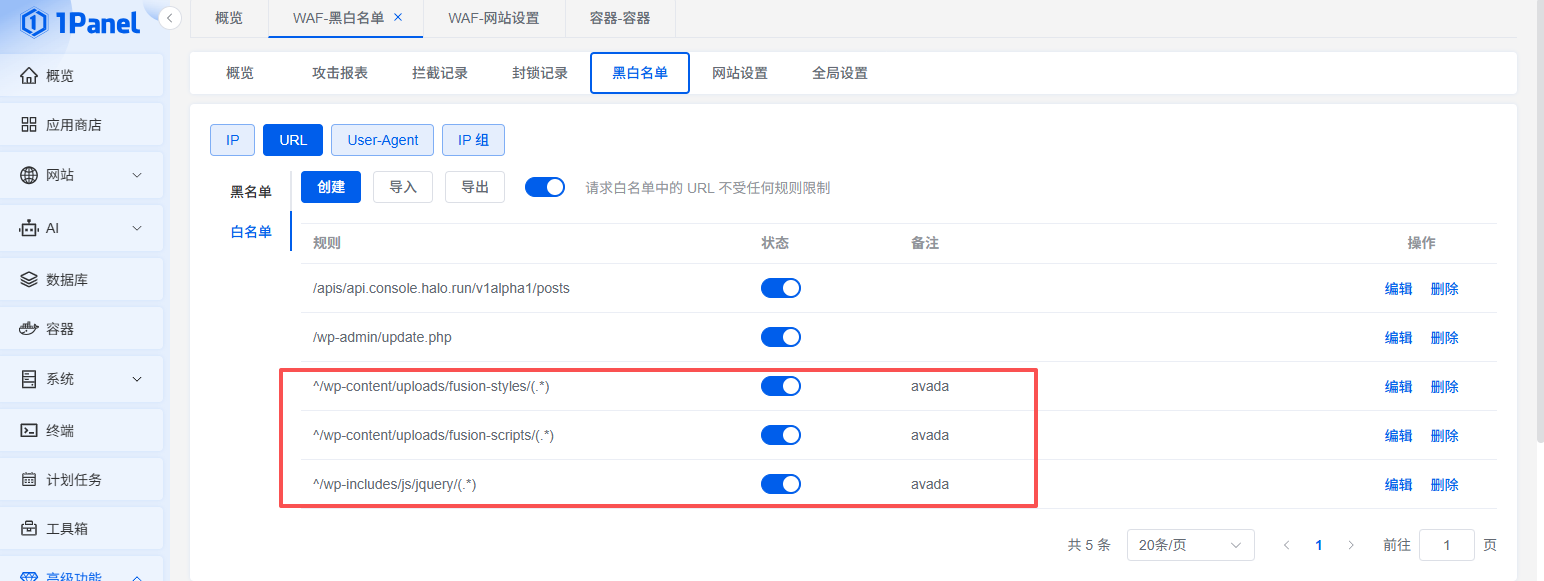Switch to the 容器-容器 top tab
Viewport: 1544px width, 581px height.
point(620,18)
